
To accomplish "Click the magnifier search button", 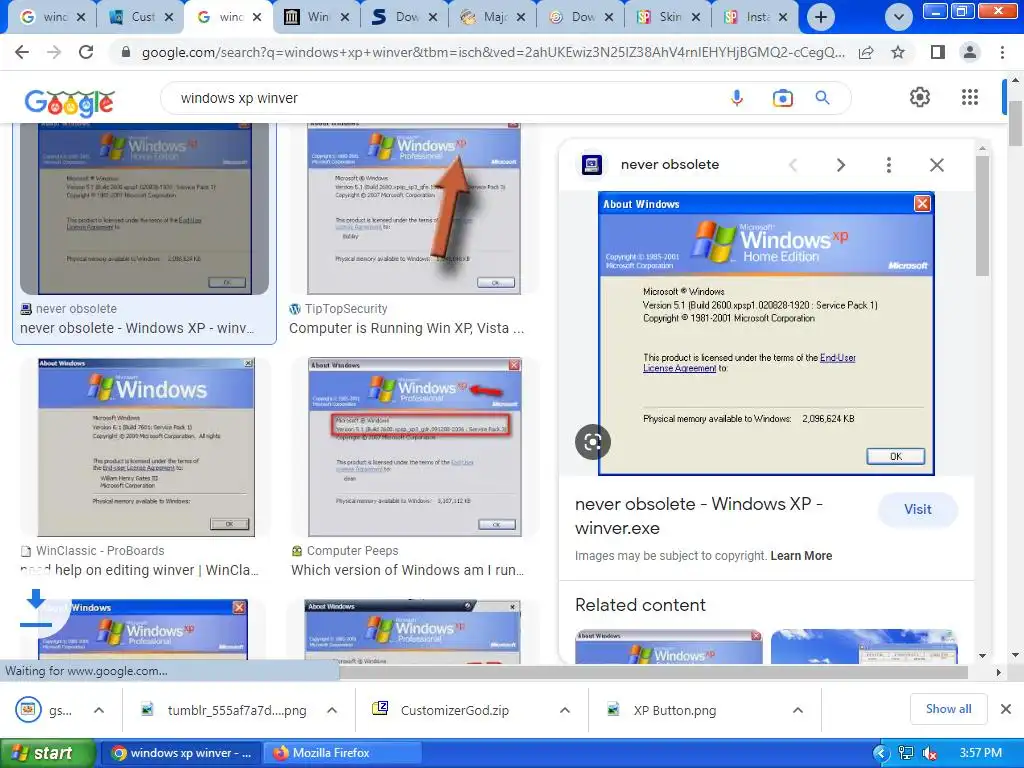I will (x=822, y=98).
